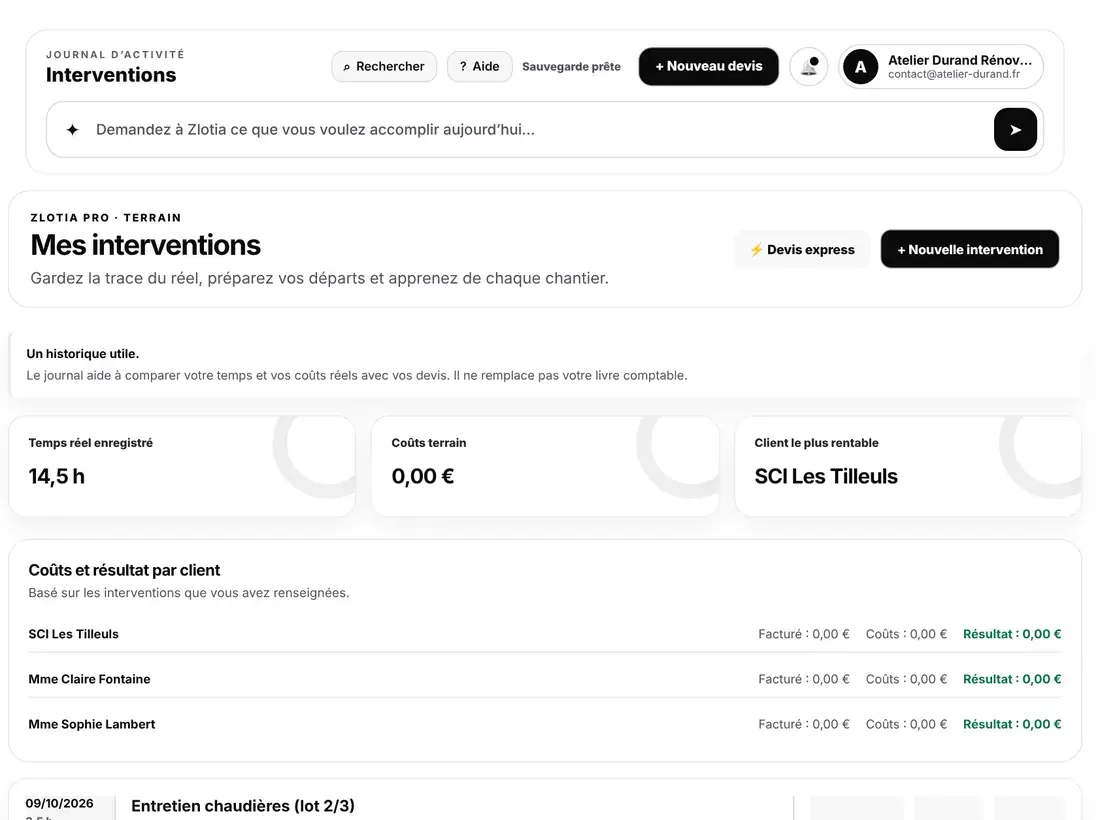Click the magnifier icon in Rechercher
The width and height of the screenshot is (1100, 820).
(x=347, y=67)
